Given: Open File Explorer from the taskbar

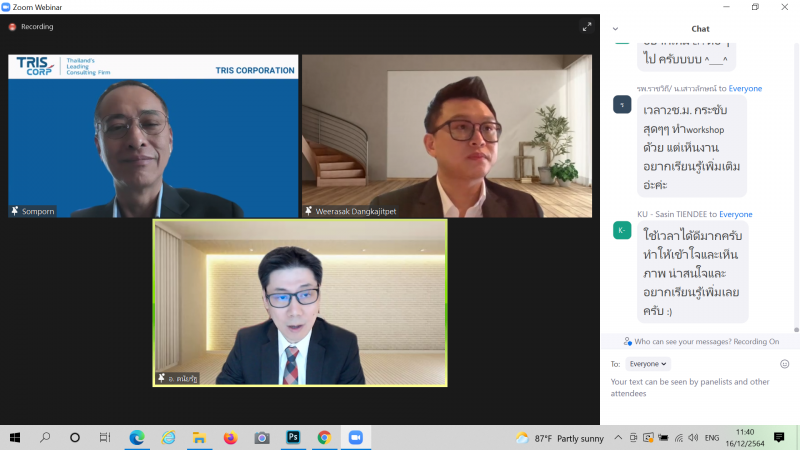Looking at the screenshot, I should click(199, 438).
